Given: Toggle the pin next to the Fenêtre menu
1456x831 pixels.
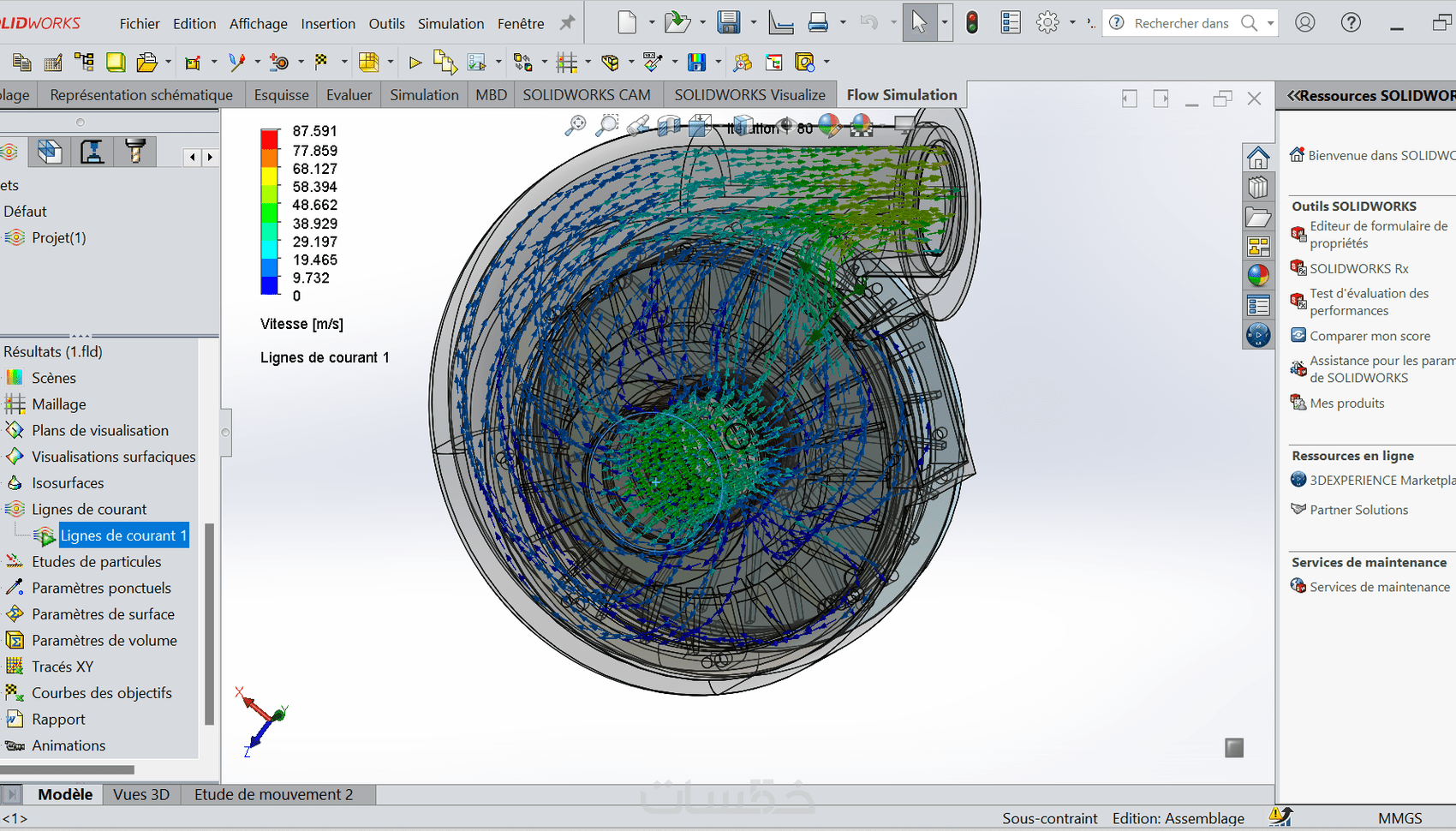Looking at the screenshot, I should pos(567,23).
